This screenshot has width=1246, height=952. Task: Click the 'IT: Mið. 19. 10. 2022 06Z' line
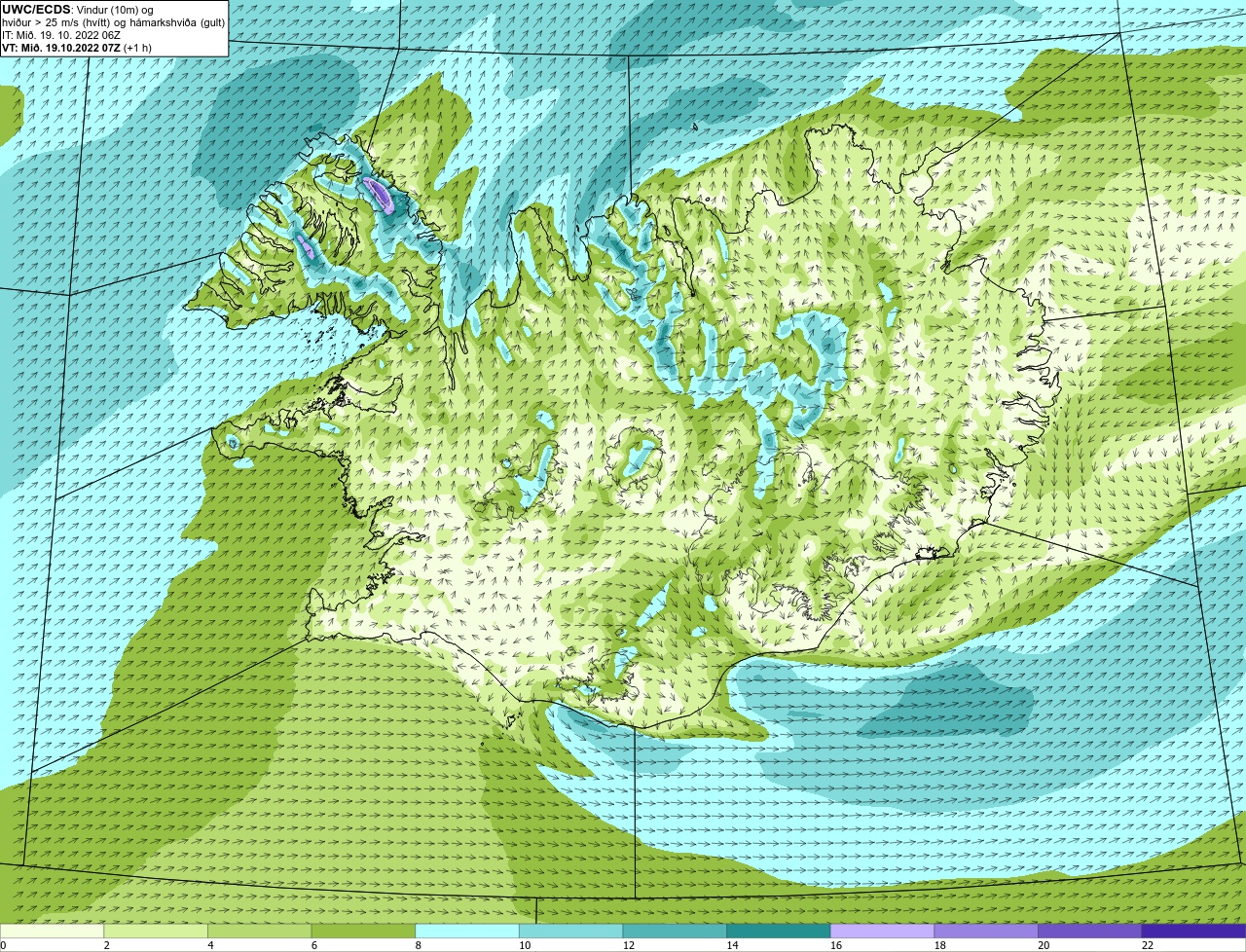pos(61,35)
